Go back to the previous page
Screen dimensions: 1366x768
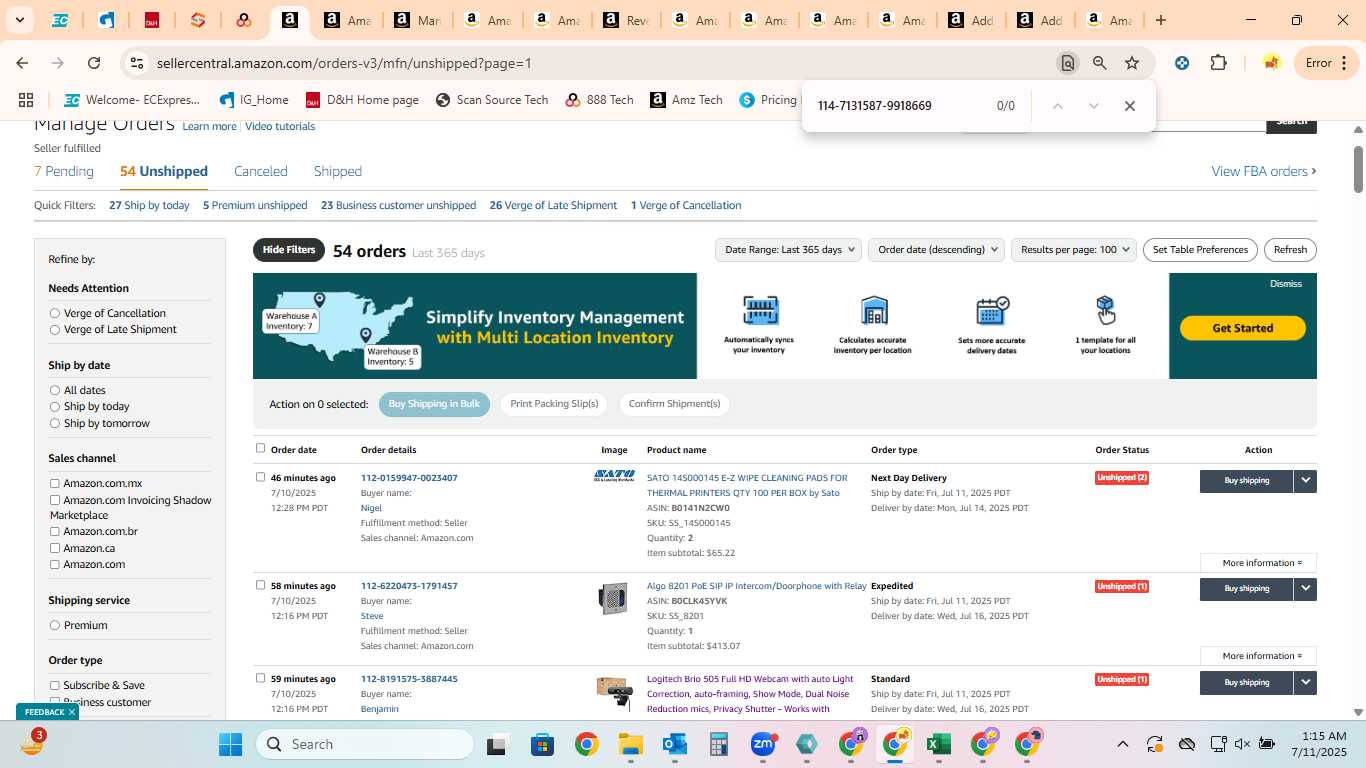pyautogui.click(x=22, y=63)
